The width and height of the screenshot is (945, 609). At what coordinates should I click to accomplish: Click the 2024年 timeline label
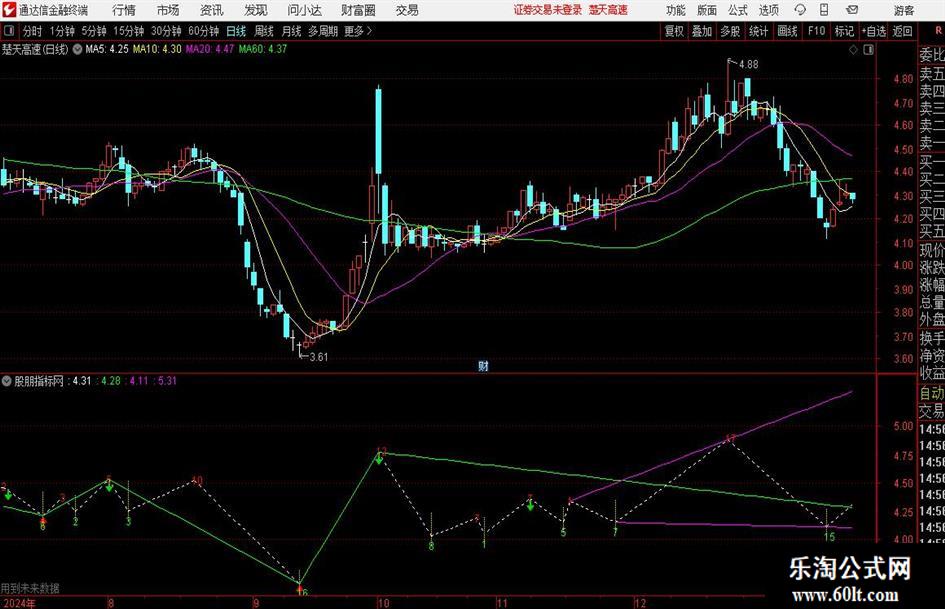tap(19, 603)
